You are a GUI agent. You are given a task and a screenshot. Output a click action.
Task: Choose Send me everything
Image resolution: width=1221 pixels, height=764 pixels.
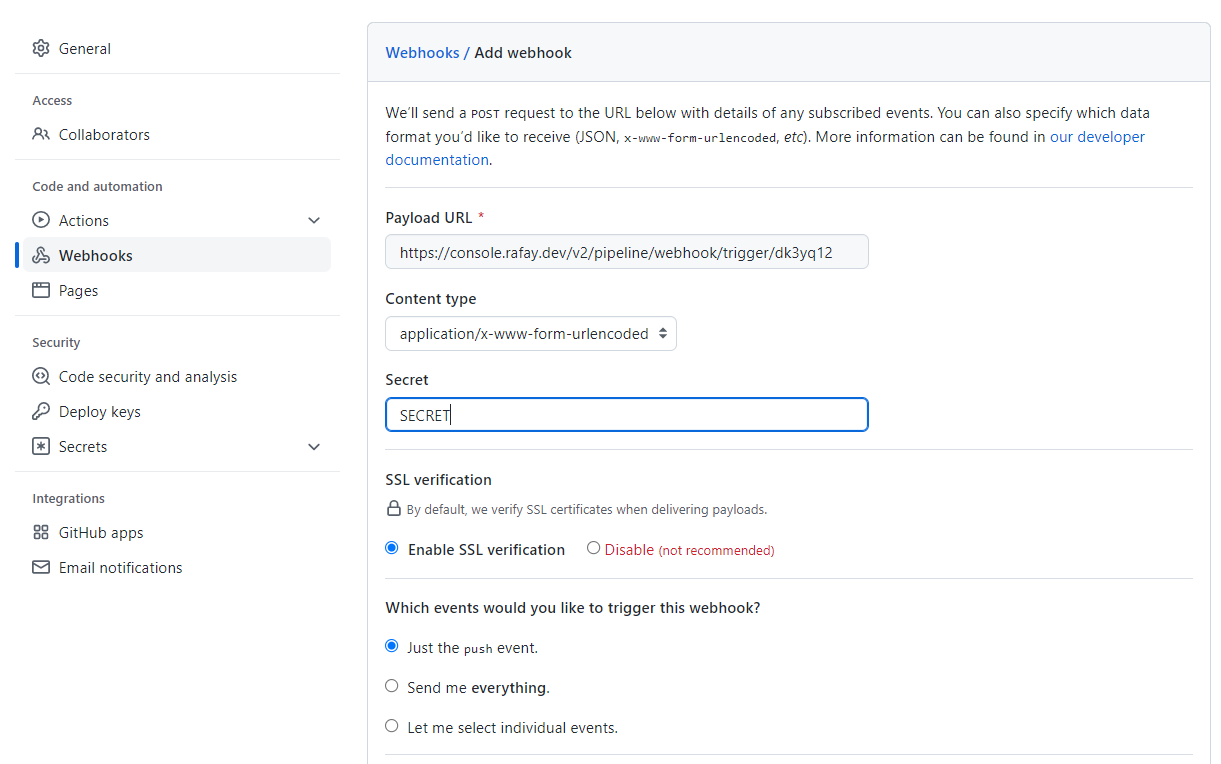(392, 686)
